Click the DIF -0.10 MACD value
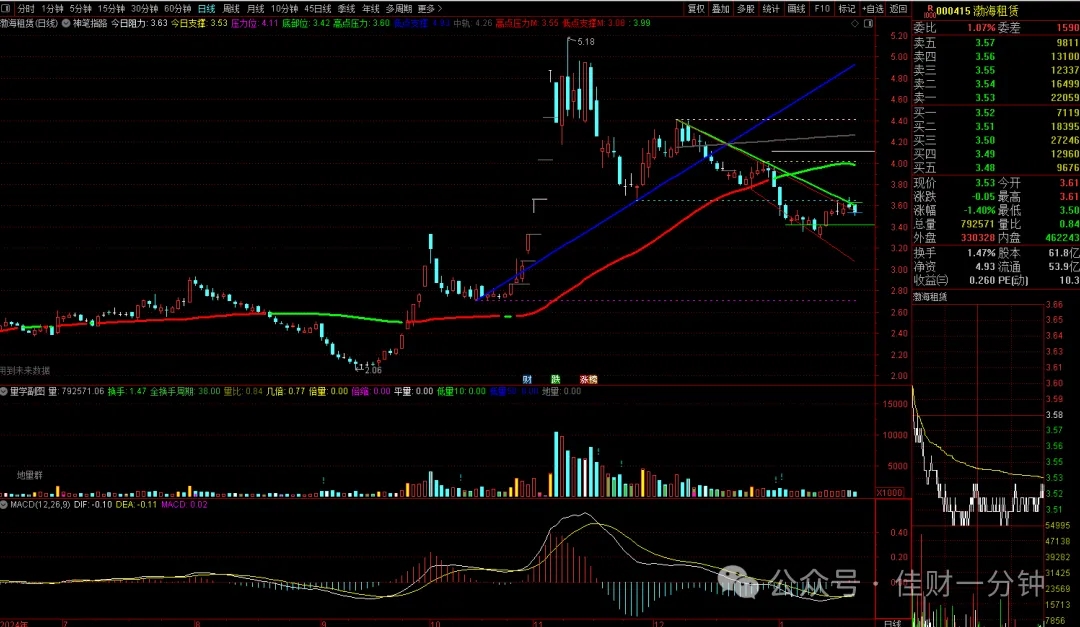 coord(92,505)
